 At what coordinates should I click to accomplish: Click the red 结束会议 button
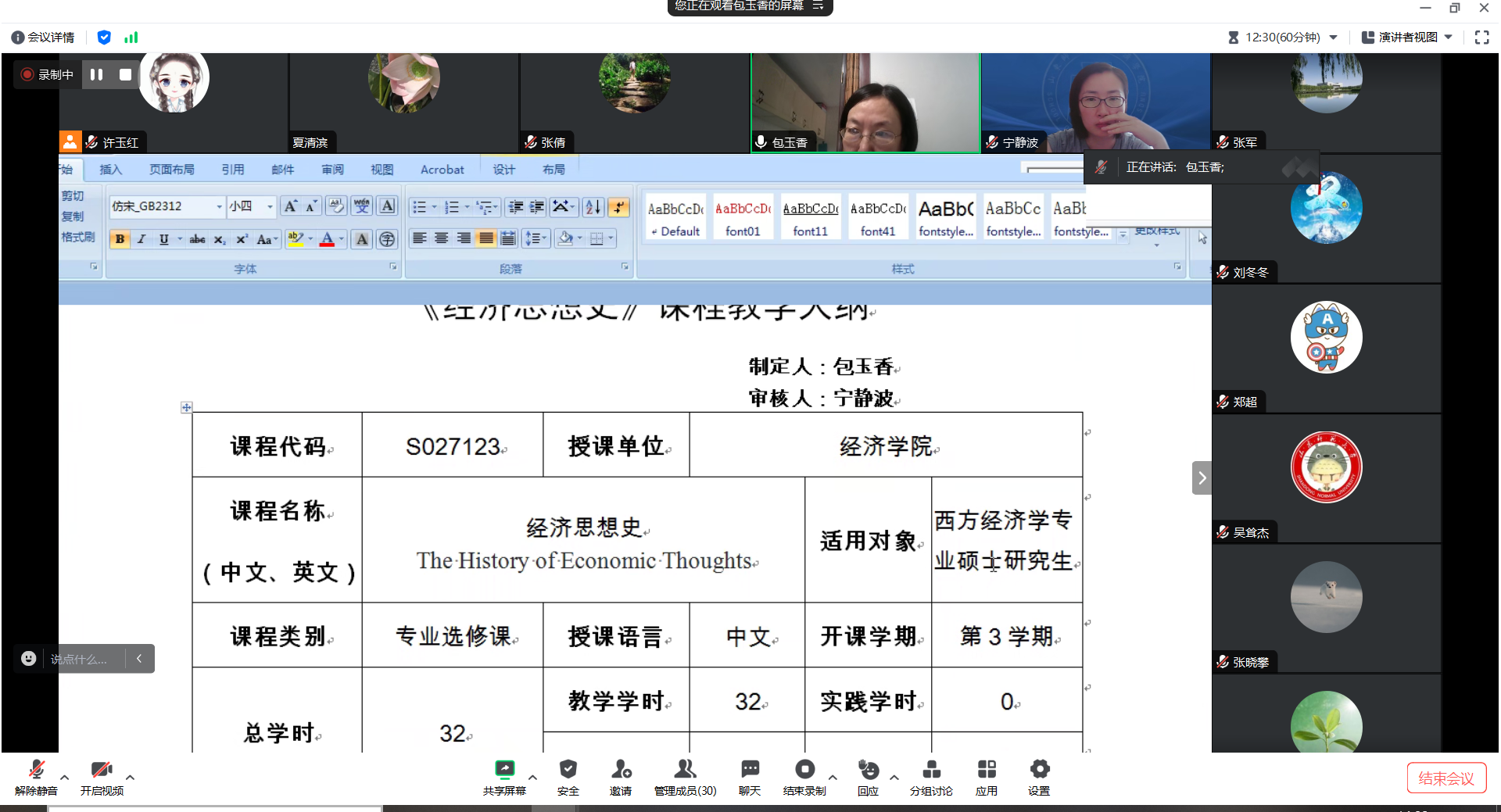point(1445,778)
